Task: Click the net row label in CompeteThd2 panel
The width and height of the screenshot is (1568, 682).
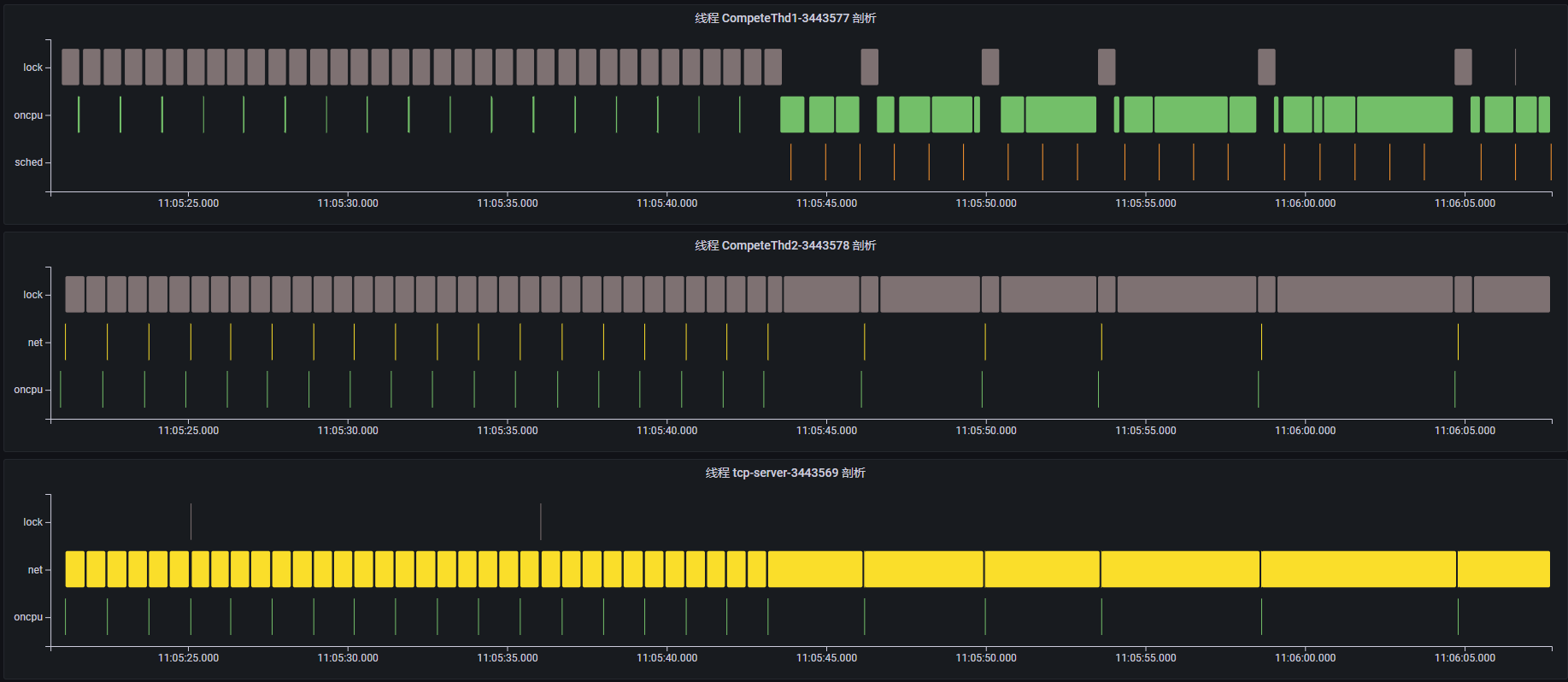Action: point(34,343)
